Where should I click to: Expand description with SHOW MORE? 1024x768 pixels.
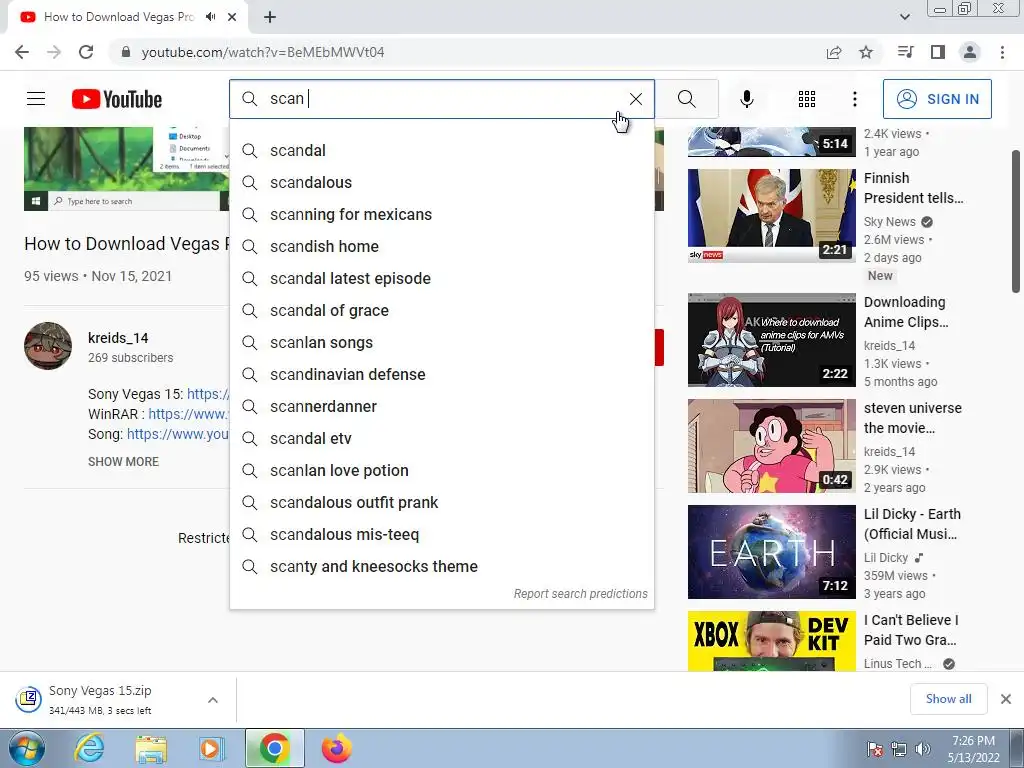tap(123, 462)
